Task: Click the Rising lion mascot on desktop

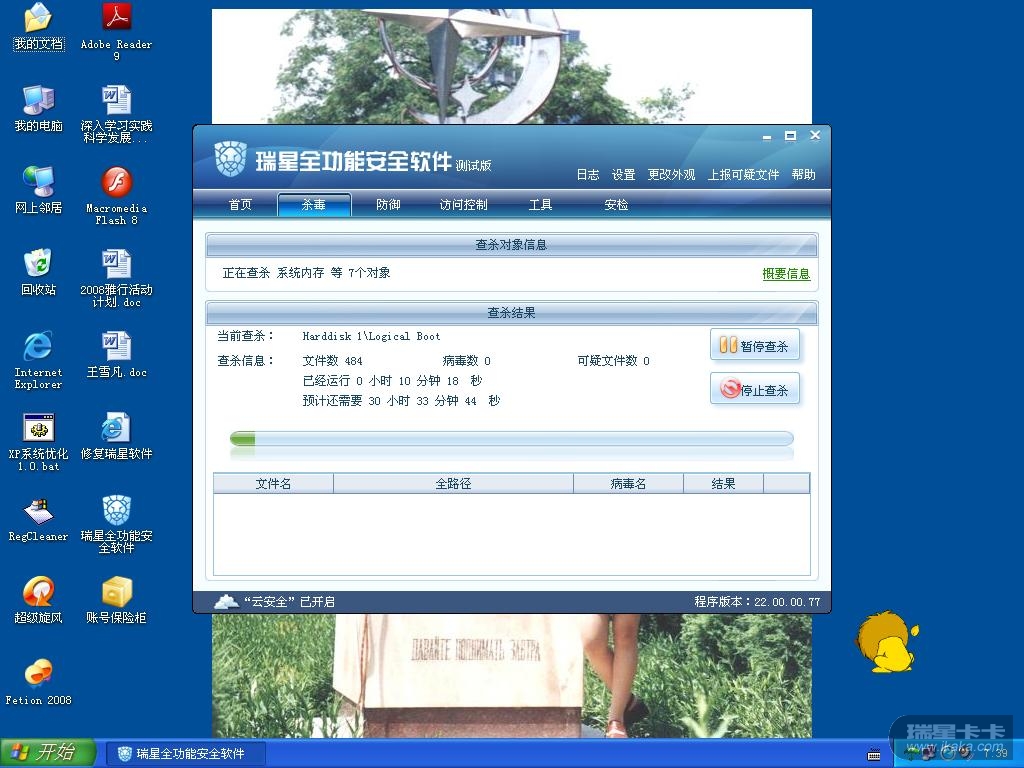Action: 887,642
